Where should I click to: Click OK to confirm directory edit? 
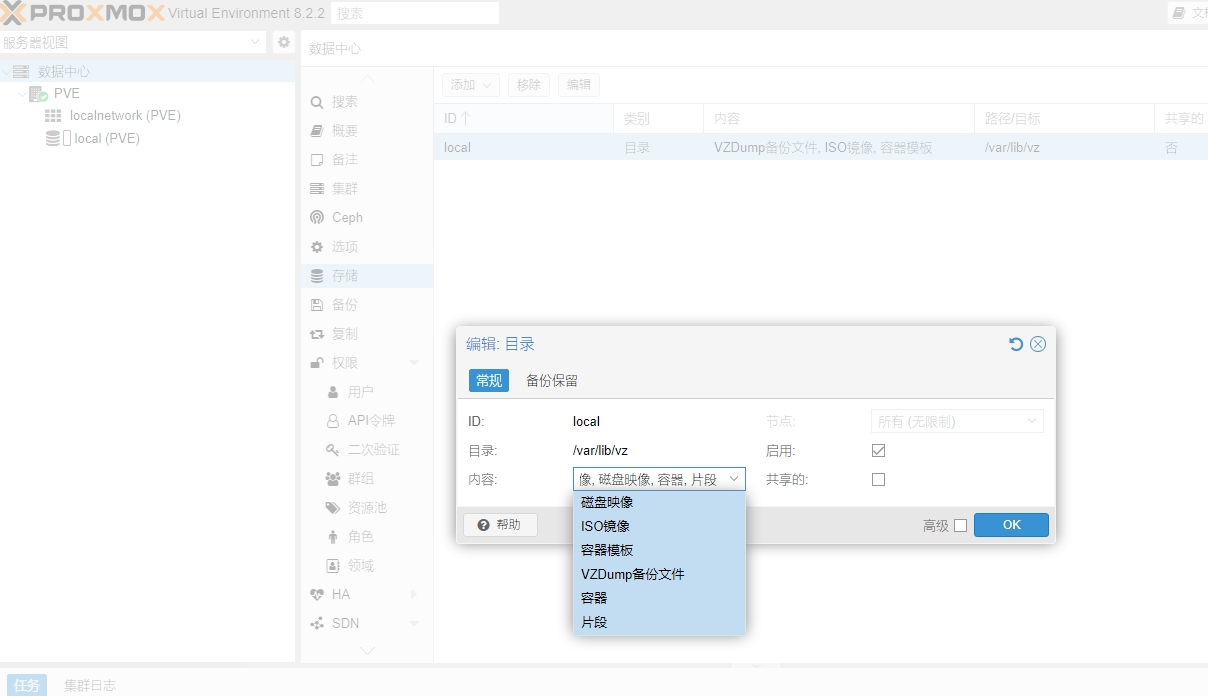click(1011, 525)
